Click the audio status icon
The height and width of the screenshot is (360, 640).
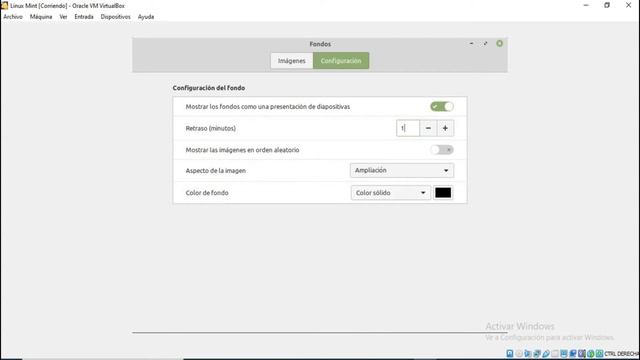click(x=528, y=353)
